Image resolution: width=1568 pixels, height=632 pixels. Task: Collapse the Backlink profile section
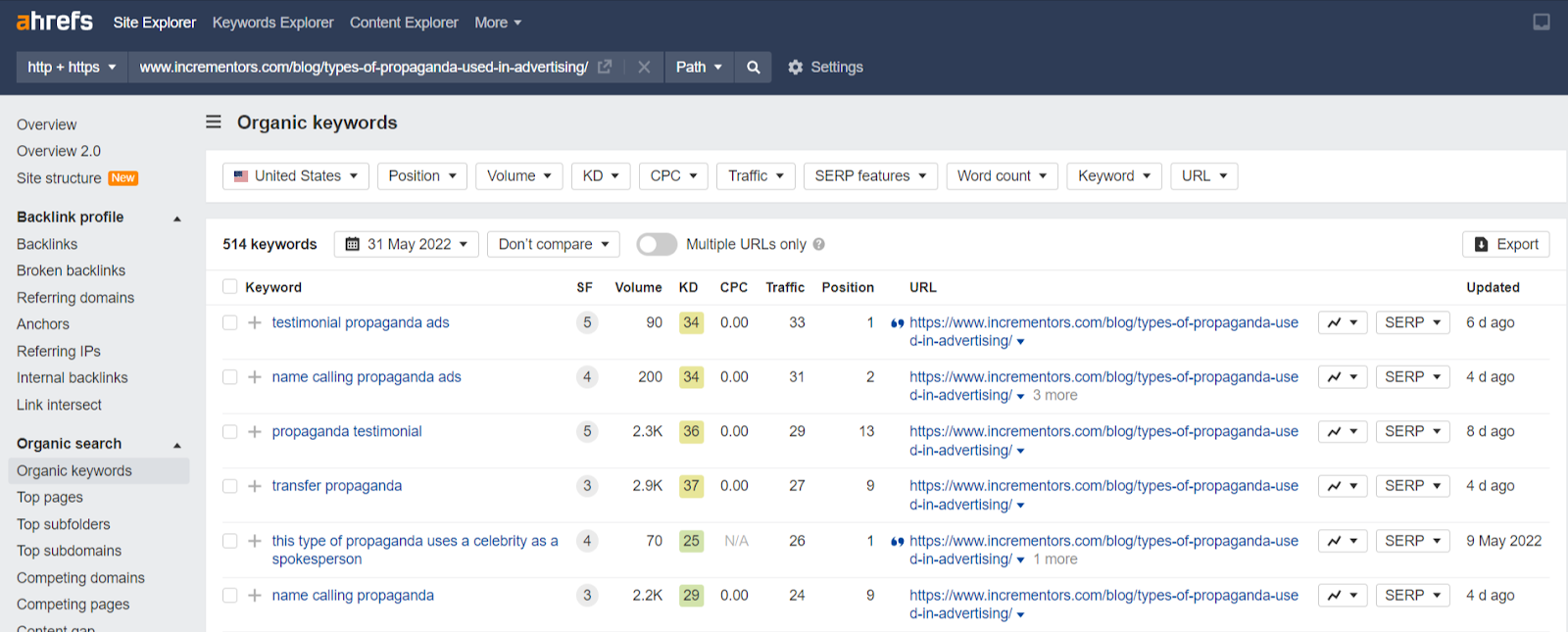[177, 219]
